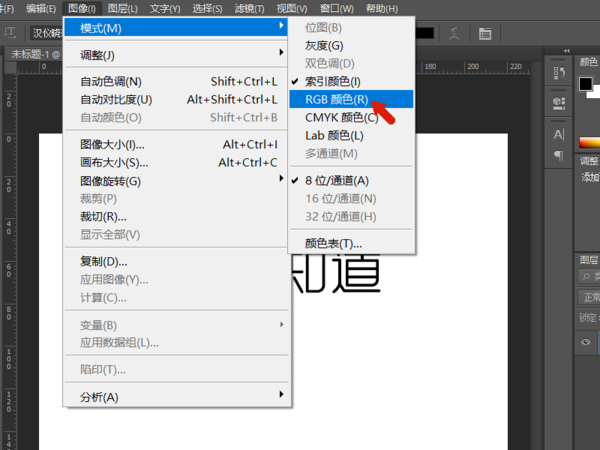Click the text orientation toggle icon
This screenshot has width=600, height=450.
(10, 33)
